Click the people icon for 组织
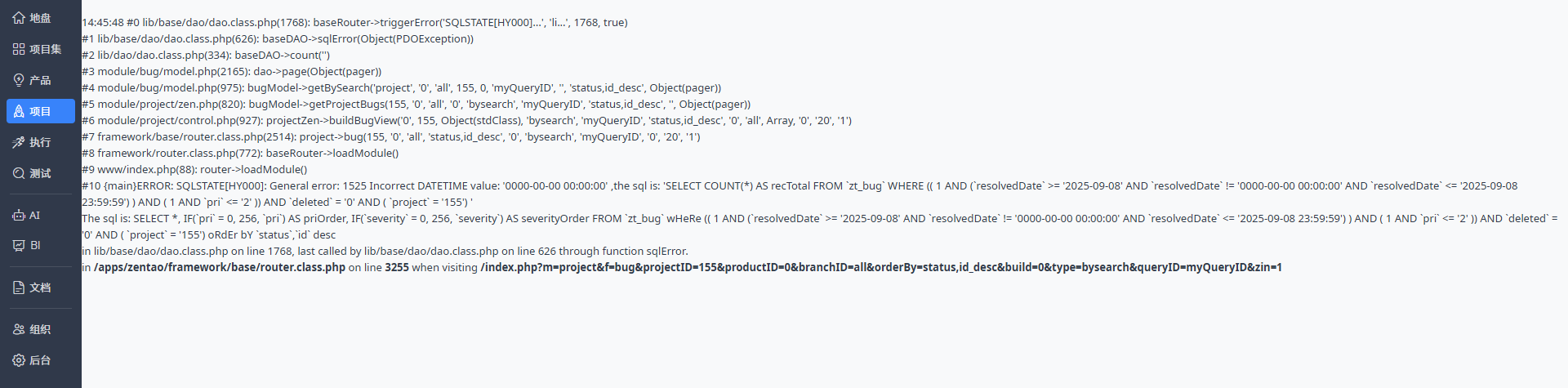The image size is (1568, 388). 19,329
